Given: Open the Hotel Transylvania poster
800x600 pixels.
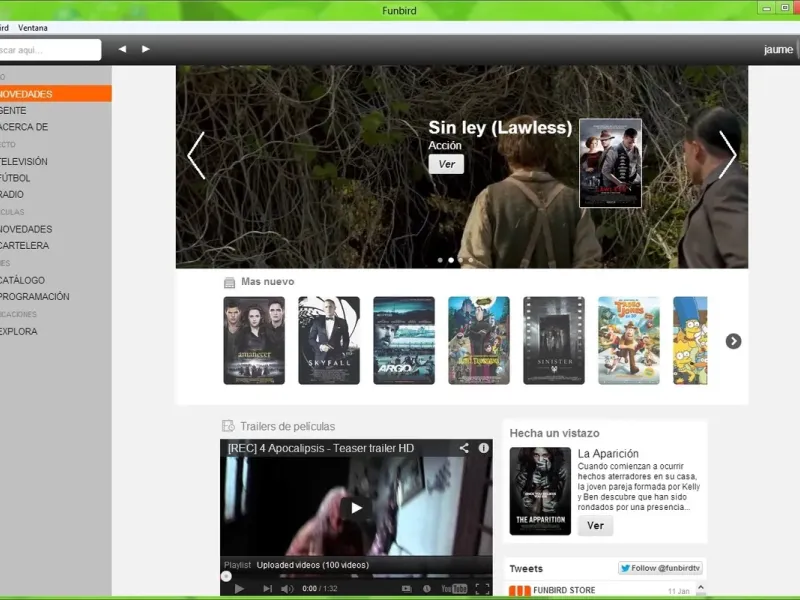Looking at the screenshot, I should coord(479,340).
